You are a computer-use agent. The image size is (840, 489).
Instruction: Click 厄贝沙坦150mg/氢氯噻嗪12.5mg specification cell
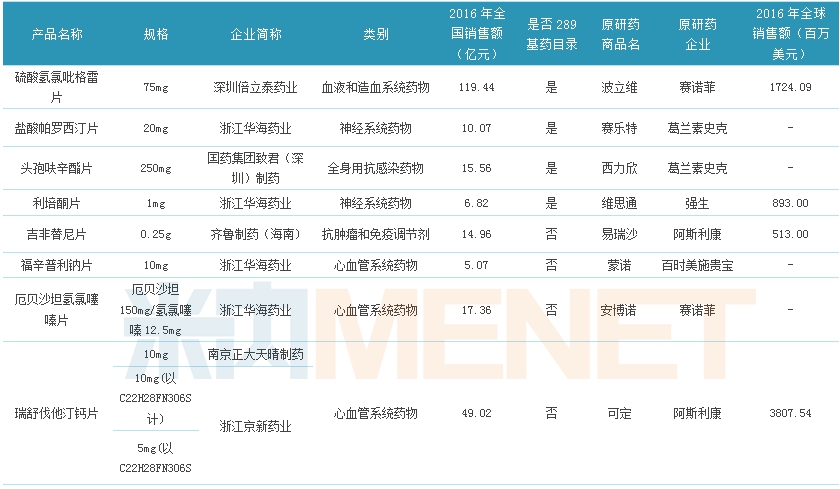point(156,310)
